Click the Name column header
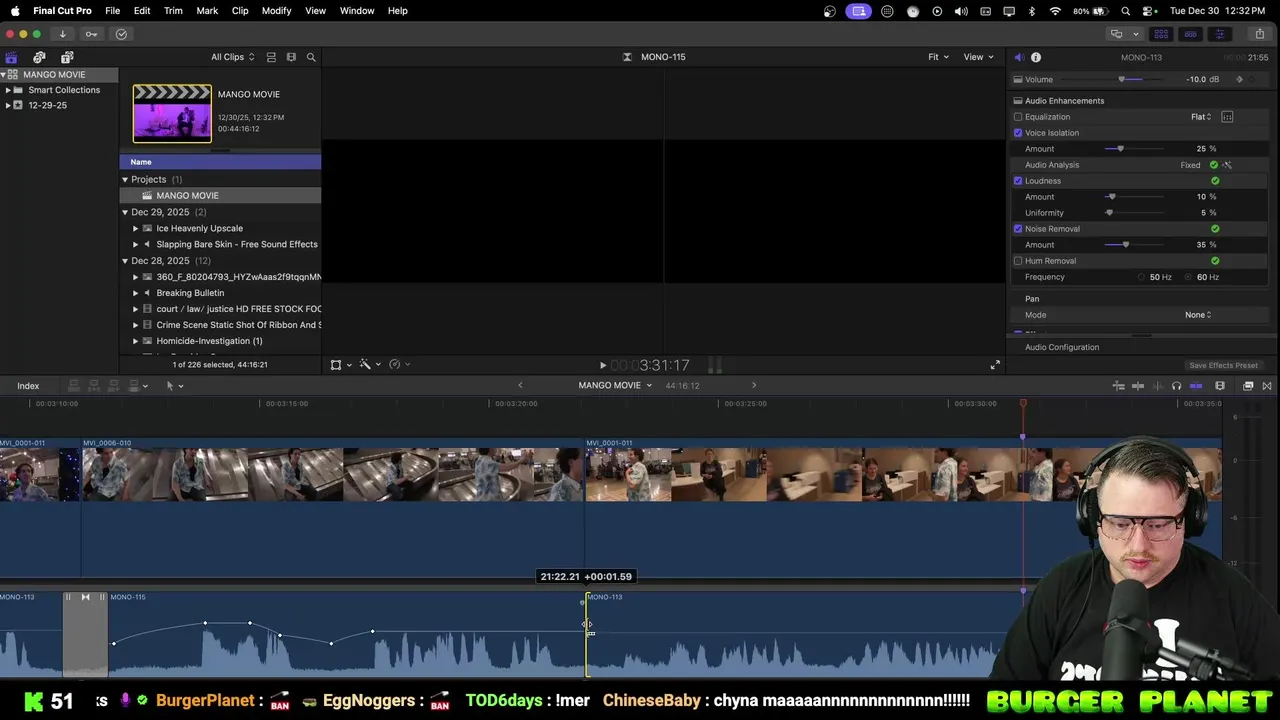Screen dimensions: 1280x720 [x=220, y=162]
